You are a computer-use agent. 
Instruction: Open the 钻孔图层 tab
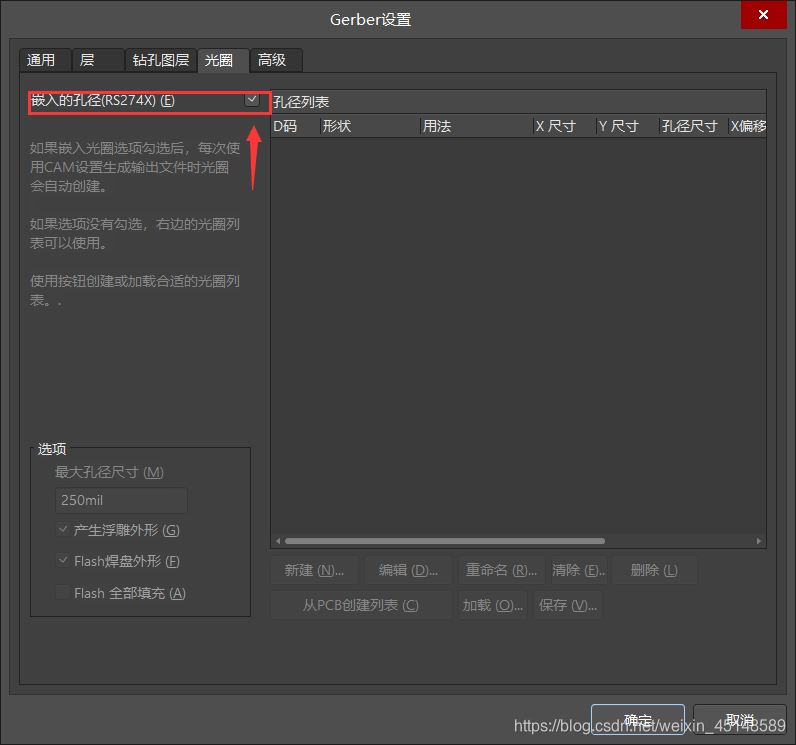161,60
